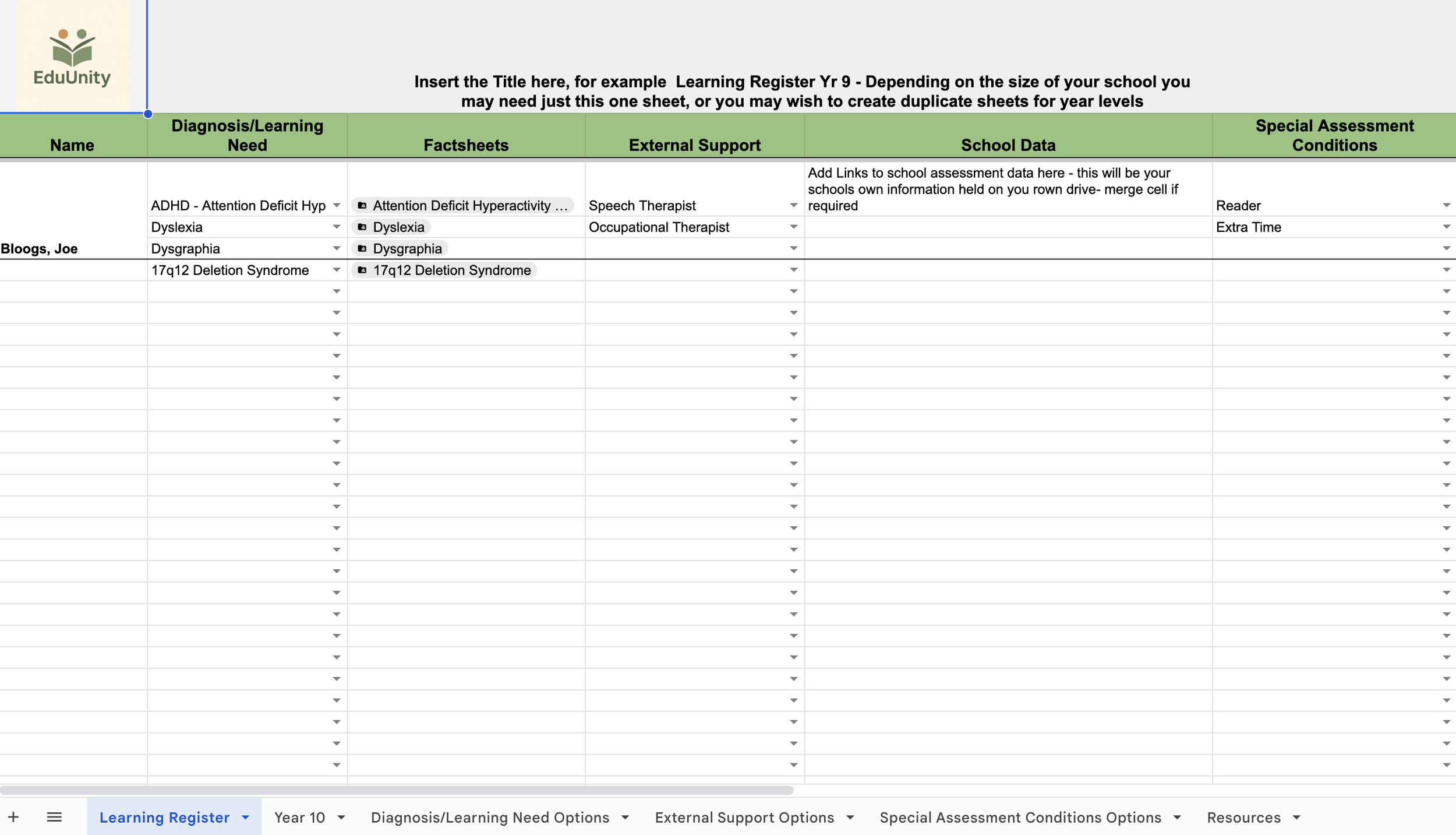Click the EduUnity logo image
Screen dimensions: 1456x835
tap(72, 56)
